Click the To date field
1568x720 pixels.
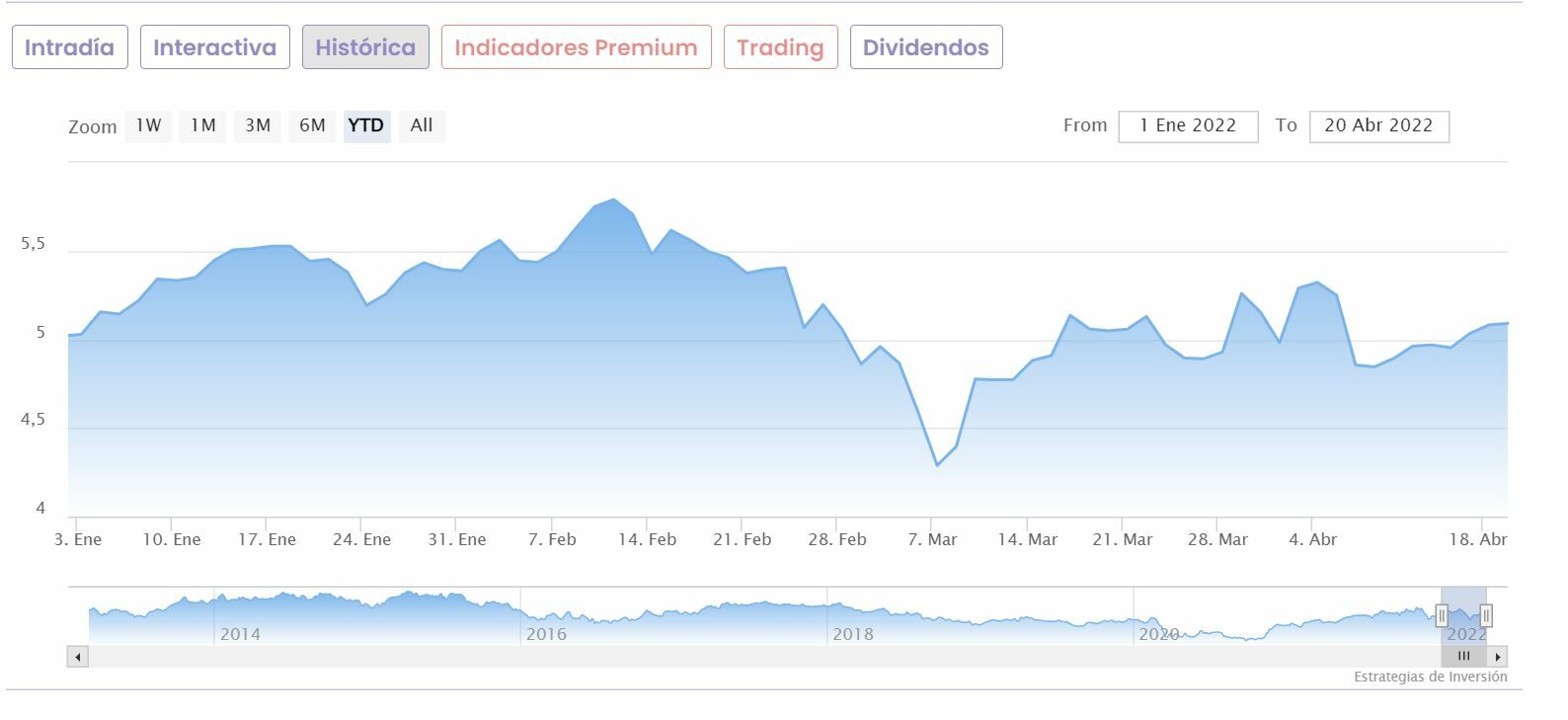(1378, 126)
